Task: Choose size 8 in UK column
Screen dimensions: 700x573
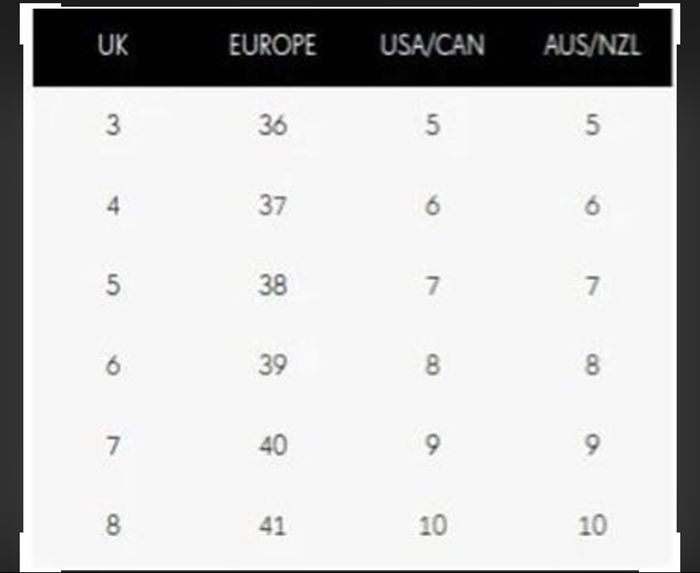Action: pyautogui.click(x=113, y=524)
